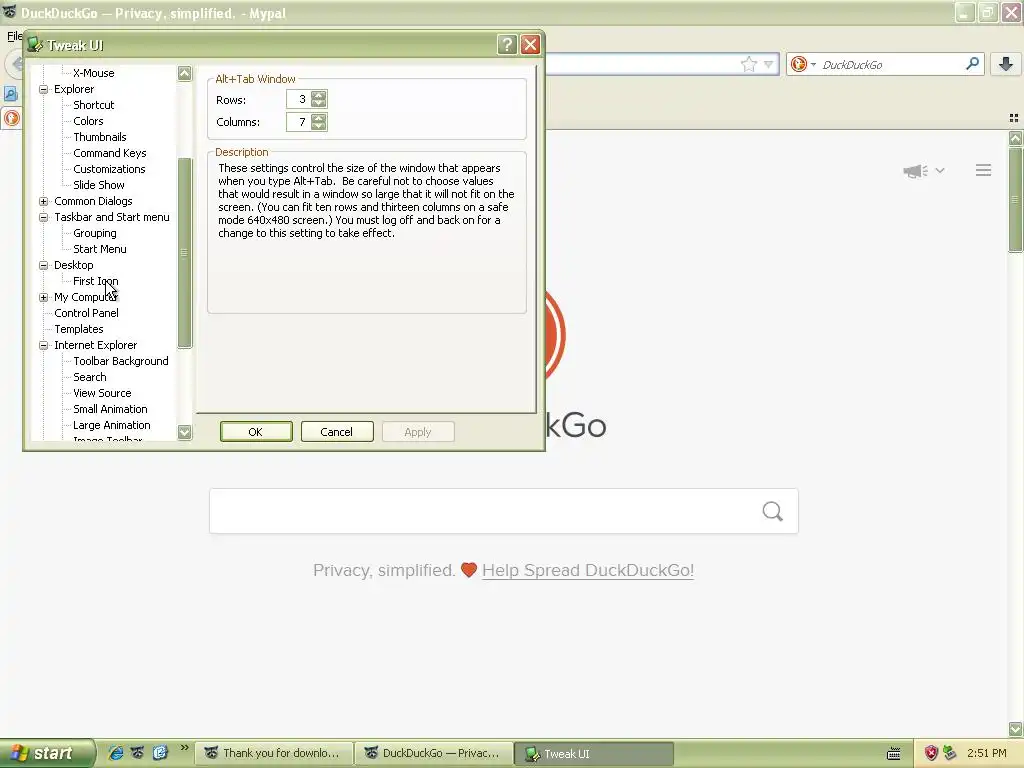Screen dimensions: 1024x768
Task: Select Shortcut in the tree
Action: pyautogui.click(x=93, y=105)
